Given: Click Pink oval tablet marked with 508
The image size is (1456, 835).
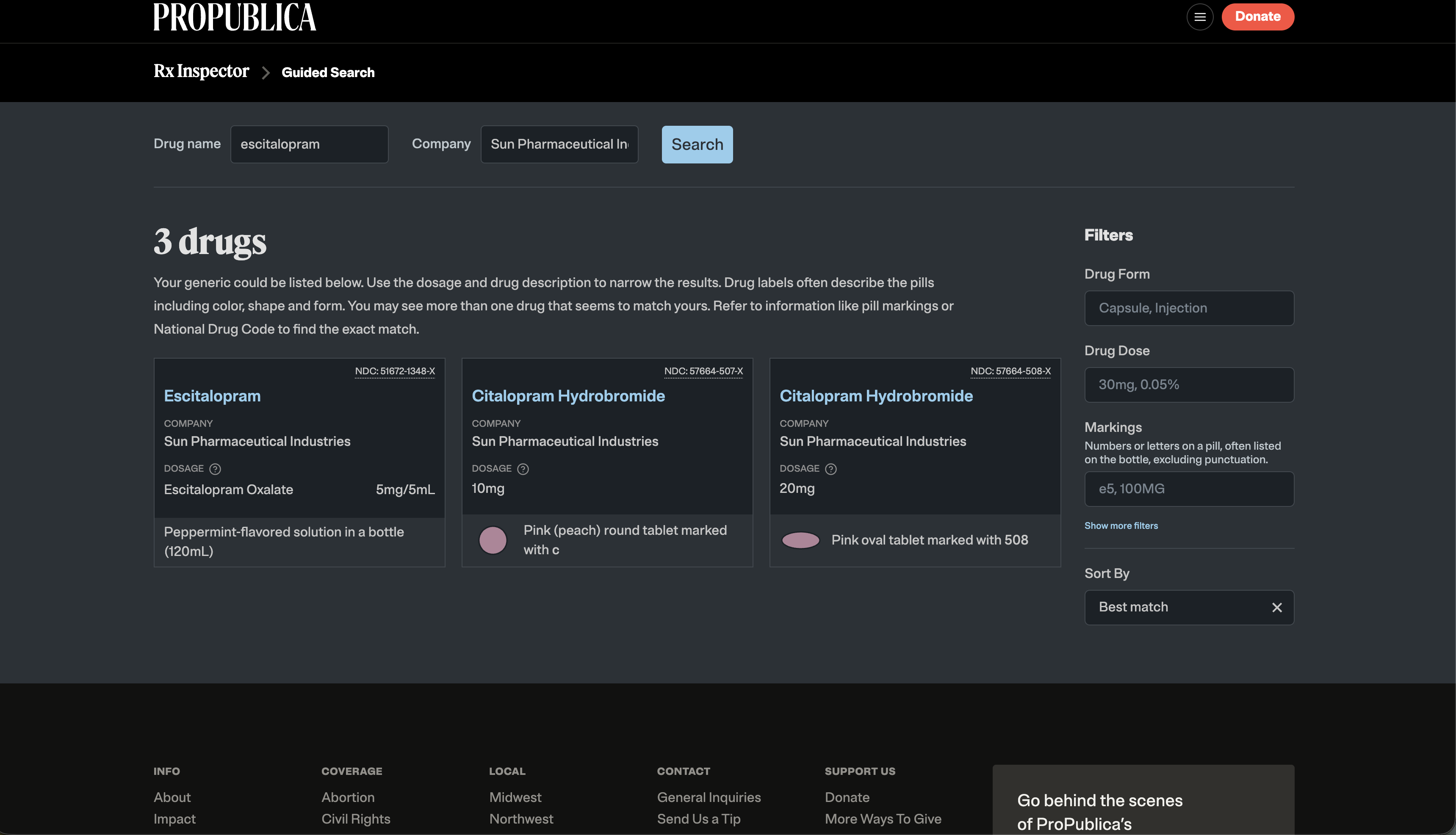Looking at the screenshot, I should tap(930, 539).
